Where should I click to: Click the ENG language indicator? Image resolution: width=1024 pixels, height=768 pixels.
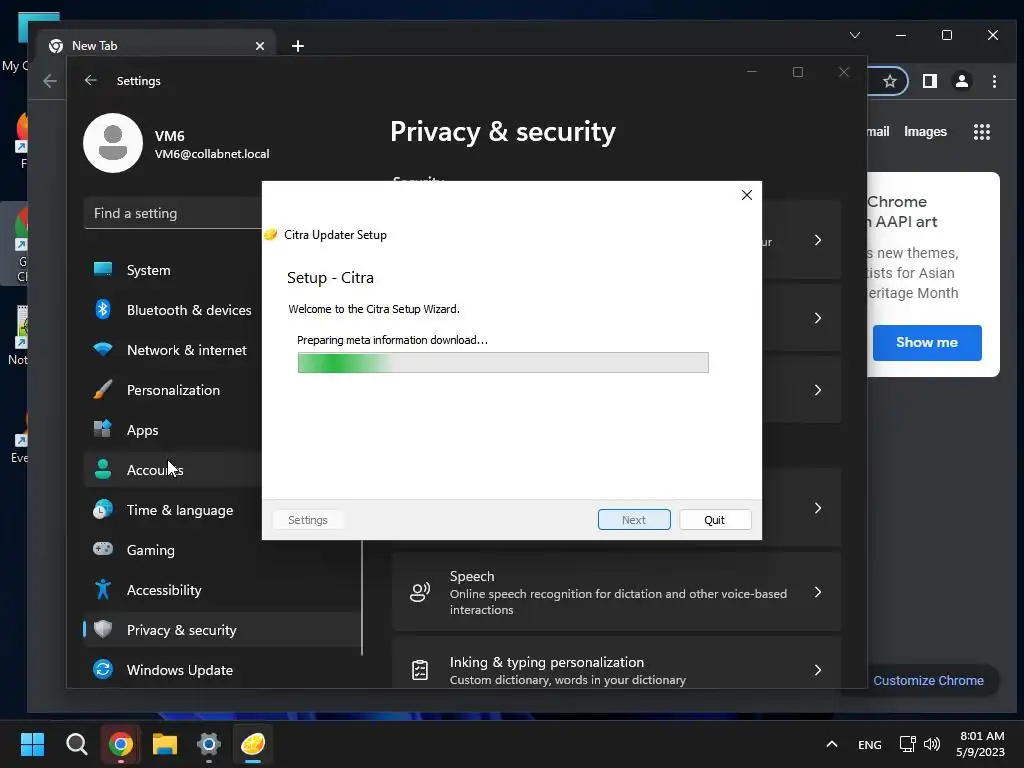(869, 744)
